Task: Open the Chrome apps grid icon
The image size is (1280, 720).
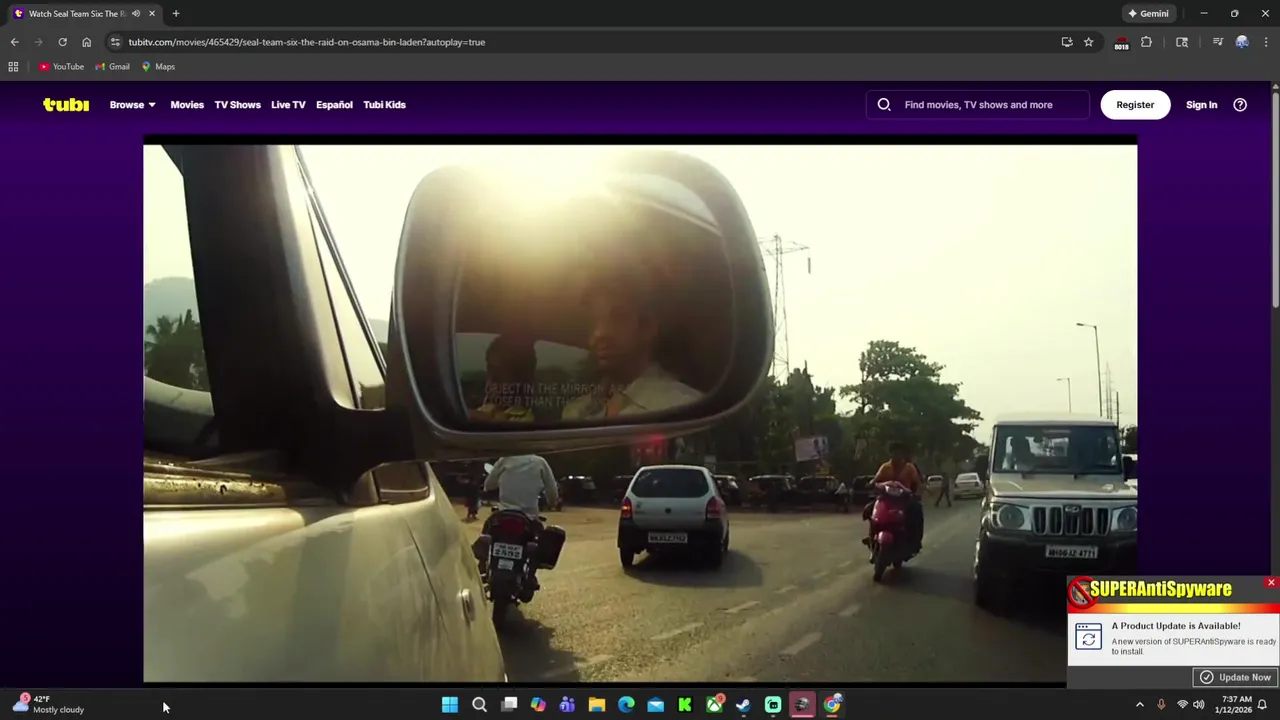Action: point(13,67)
